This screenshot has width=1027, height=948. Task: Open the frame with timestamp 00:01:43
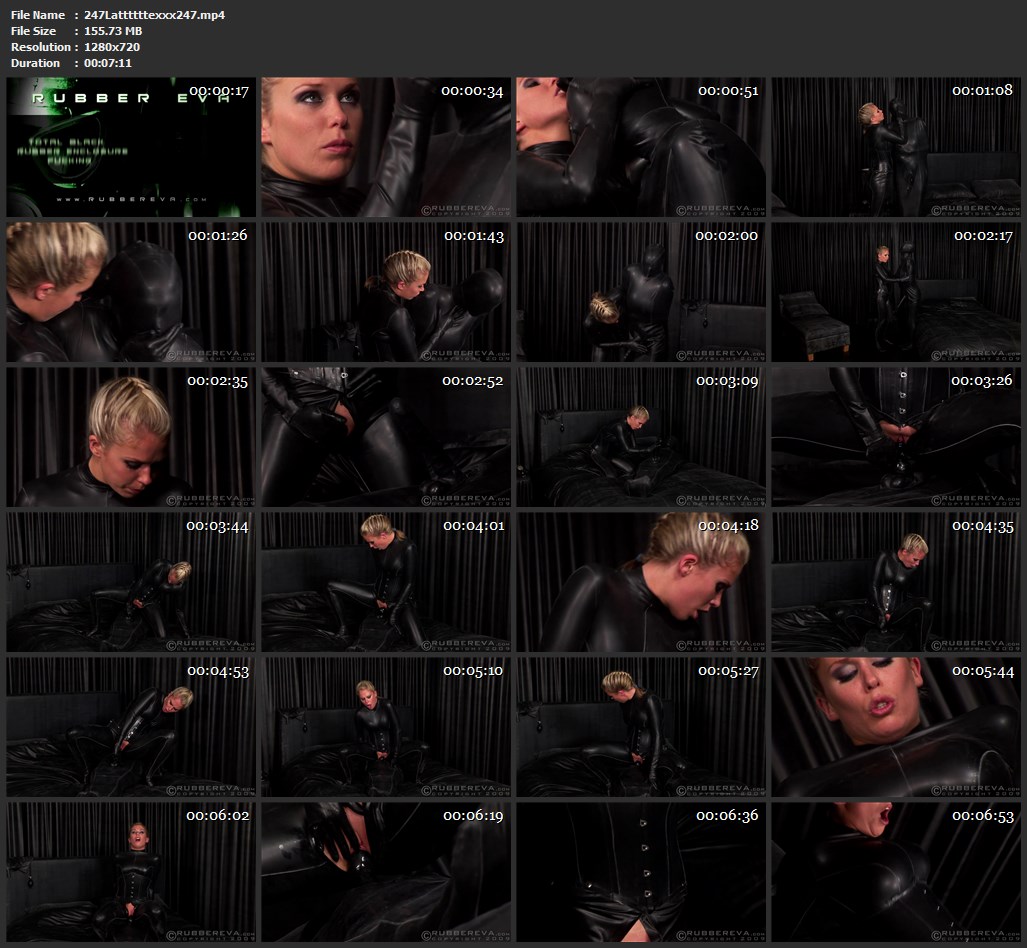coord(386,292)
